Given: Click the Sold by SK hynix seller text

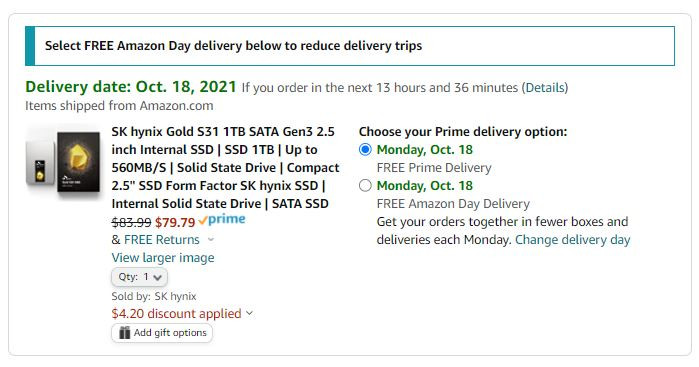Looking at the screenshot, I should (154, 296).
